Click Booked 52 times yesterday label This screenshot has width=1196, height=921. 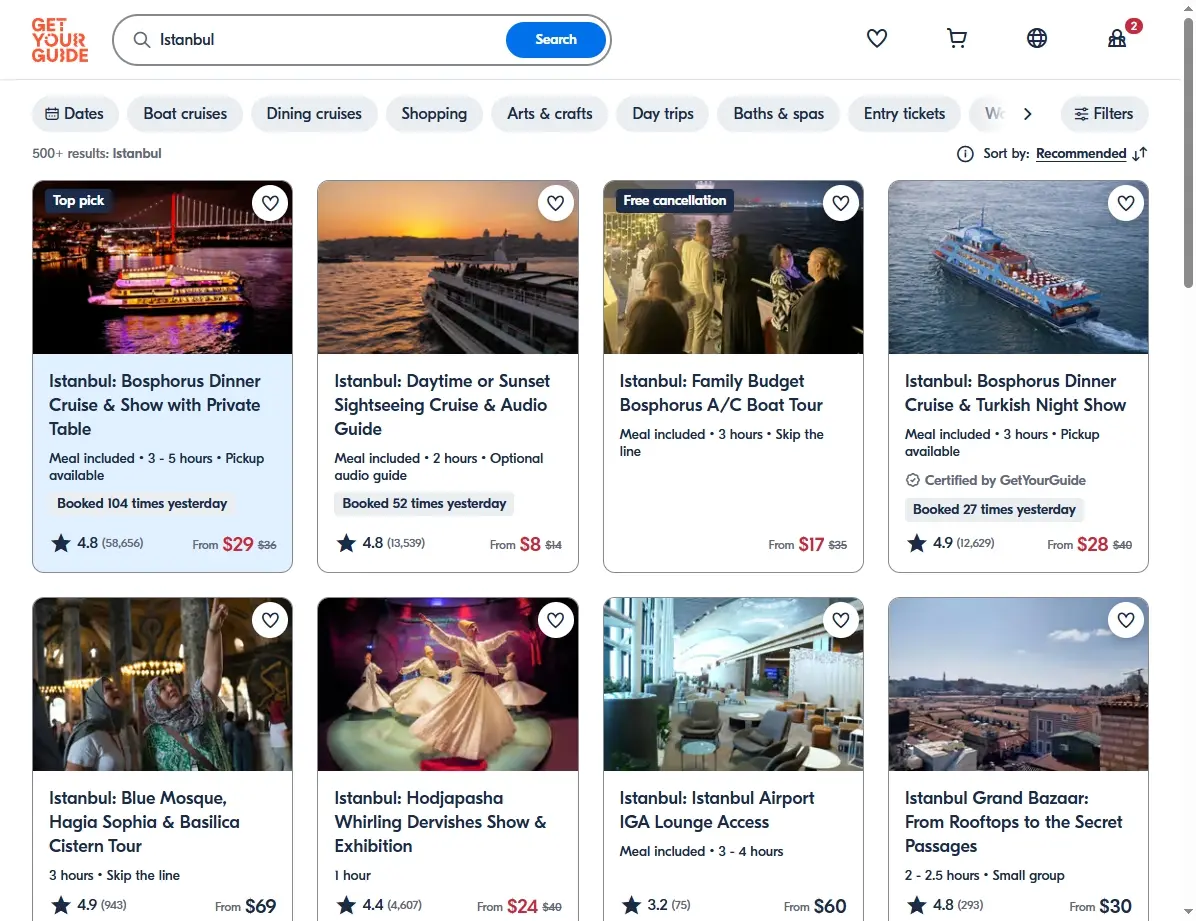424,504
